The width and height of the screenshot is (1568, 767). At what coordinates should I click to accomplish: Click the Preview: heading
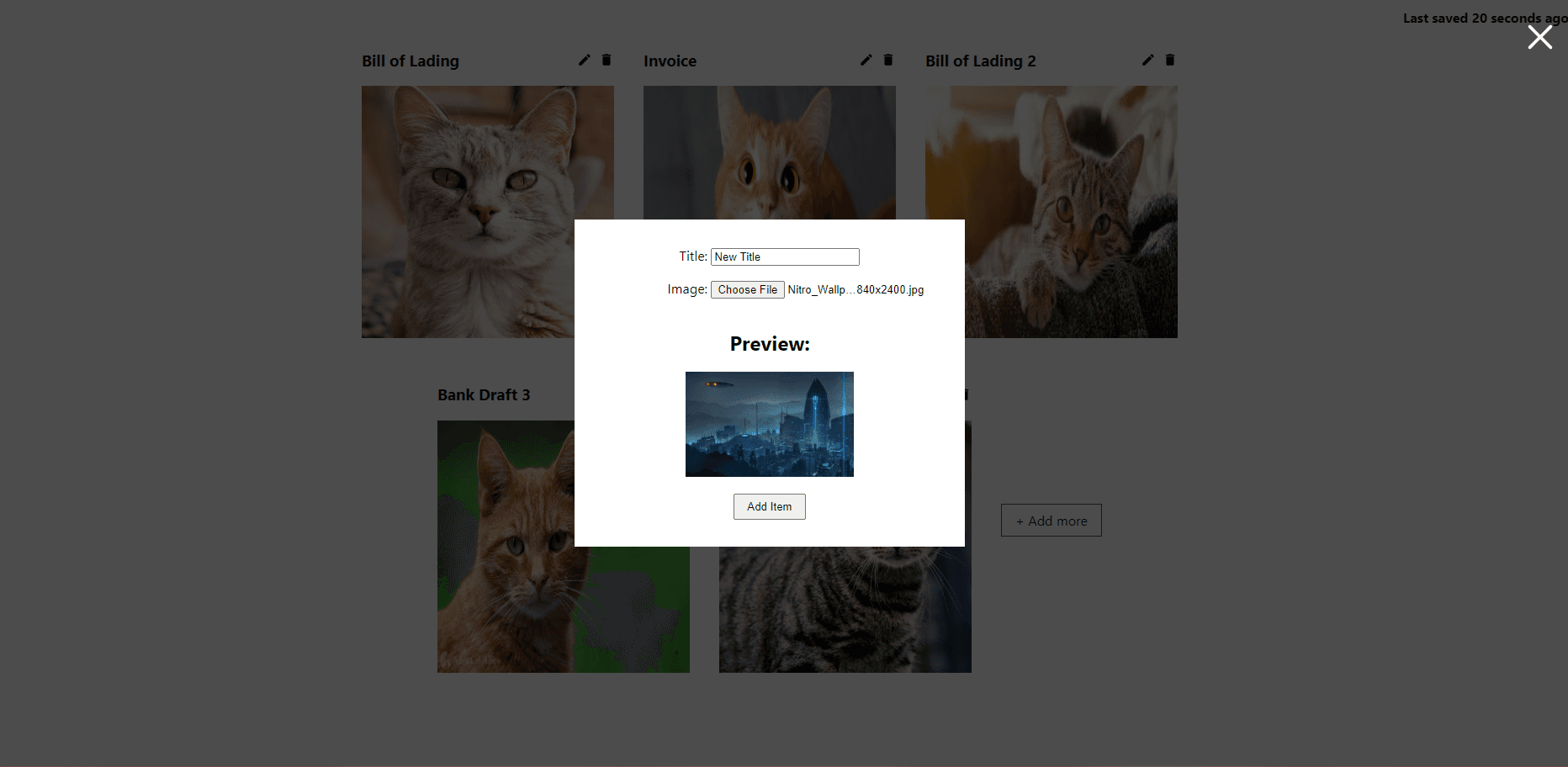770,344
